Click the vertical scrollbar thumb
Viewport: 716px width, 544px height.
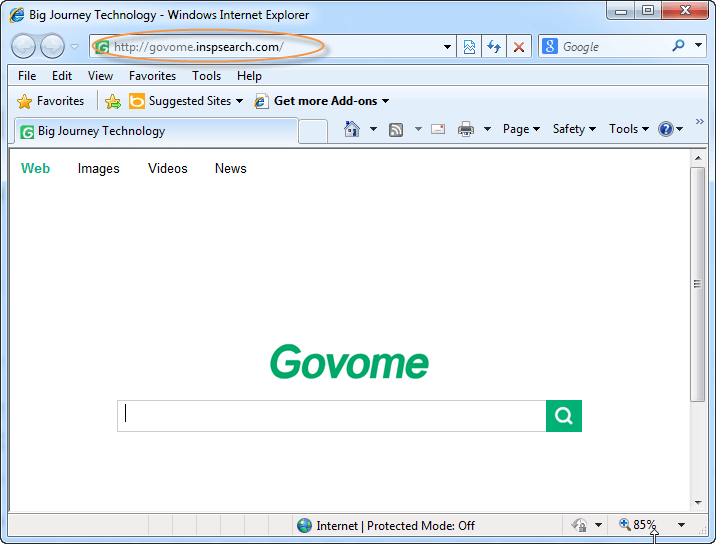tap(698, 284)
